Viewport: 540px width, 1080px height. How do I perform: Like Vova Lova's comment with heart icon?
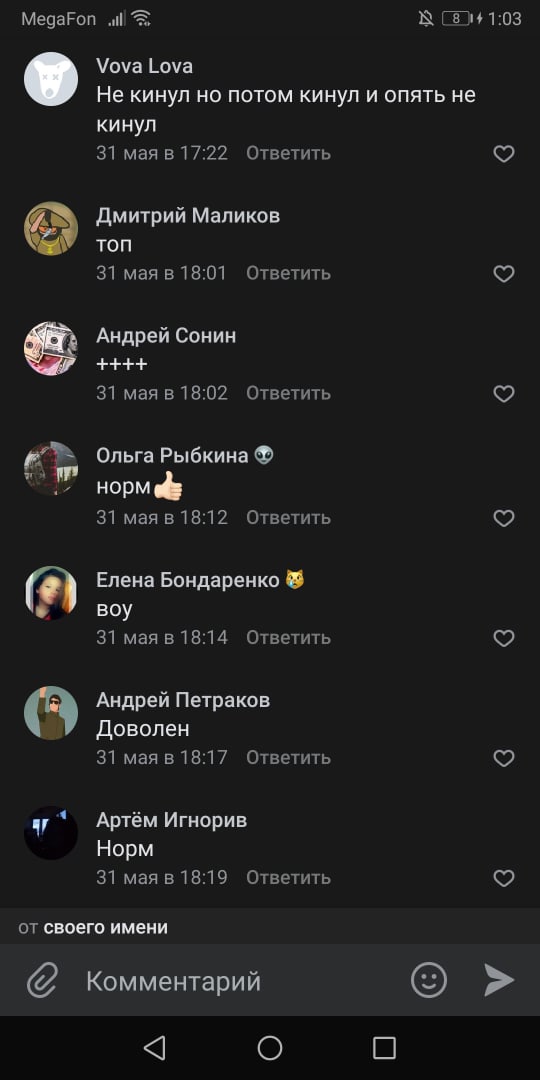pyautogui.click(x=504, y=154)
